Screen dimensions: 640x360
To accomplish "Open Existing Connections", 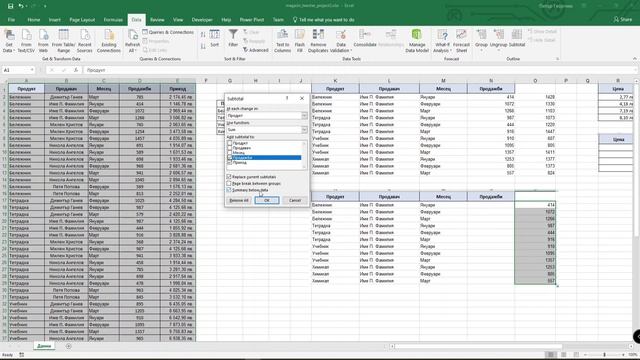I will coord(109,41).
